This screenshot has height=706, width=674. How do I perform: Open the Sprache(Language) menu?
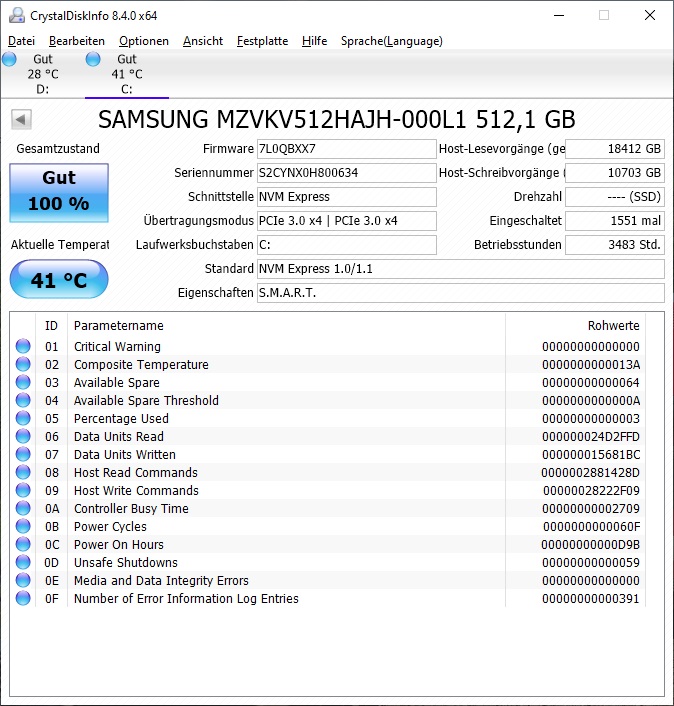pos(392,41)
